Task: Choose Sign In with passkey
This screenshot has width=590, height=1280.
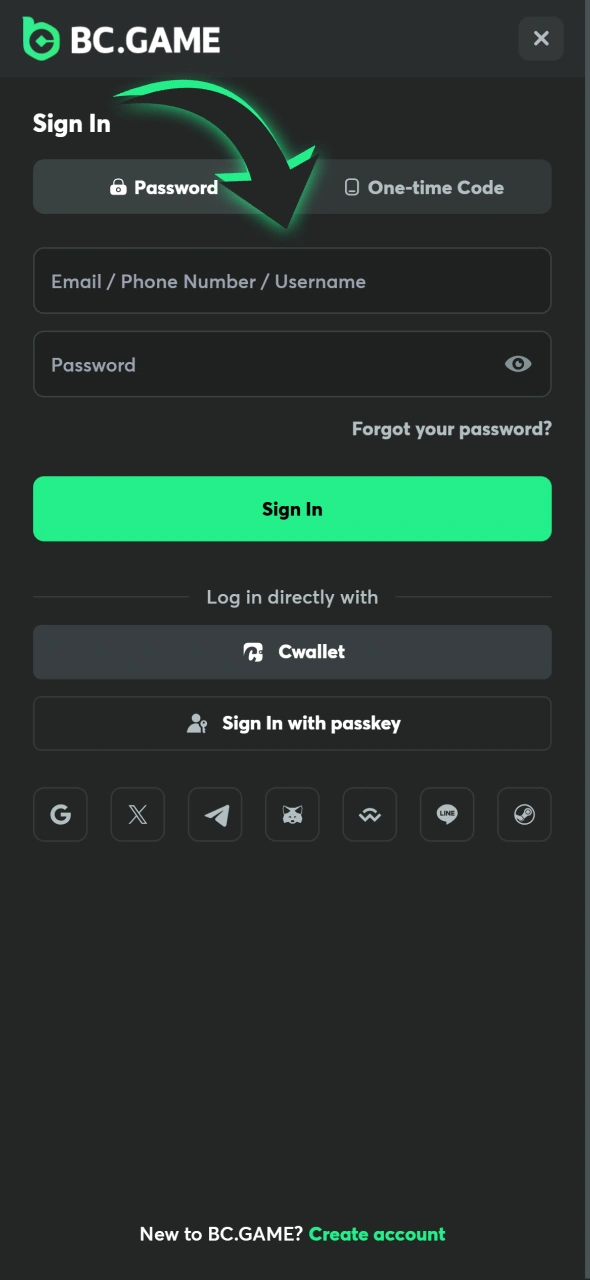Action: point(292,723)
